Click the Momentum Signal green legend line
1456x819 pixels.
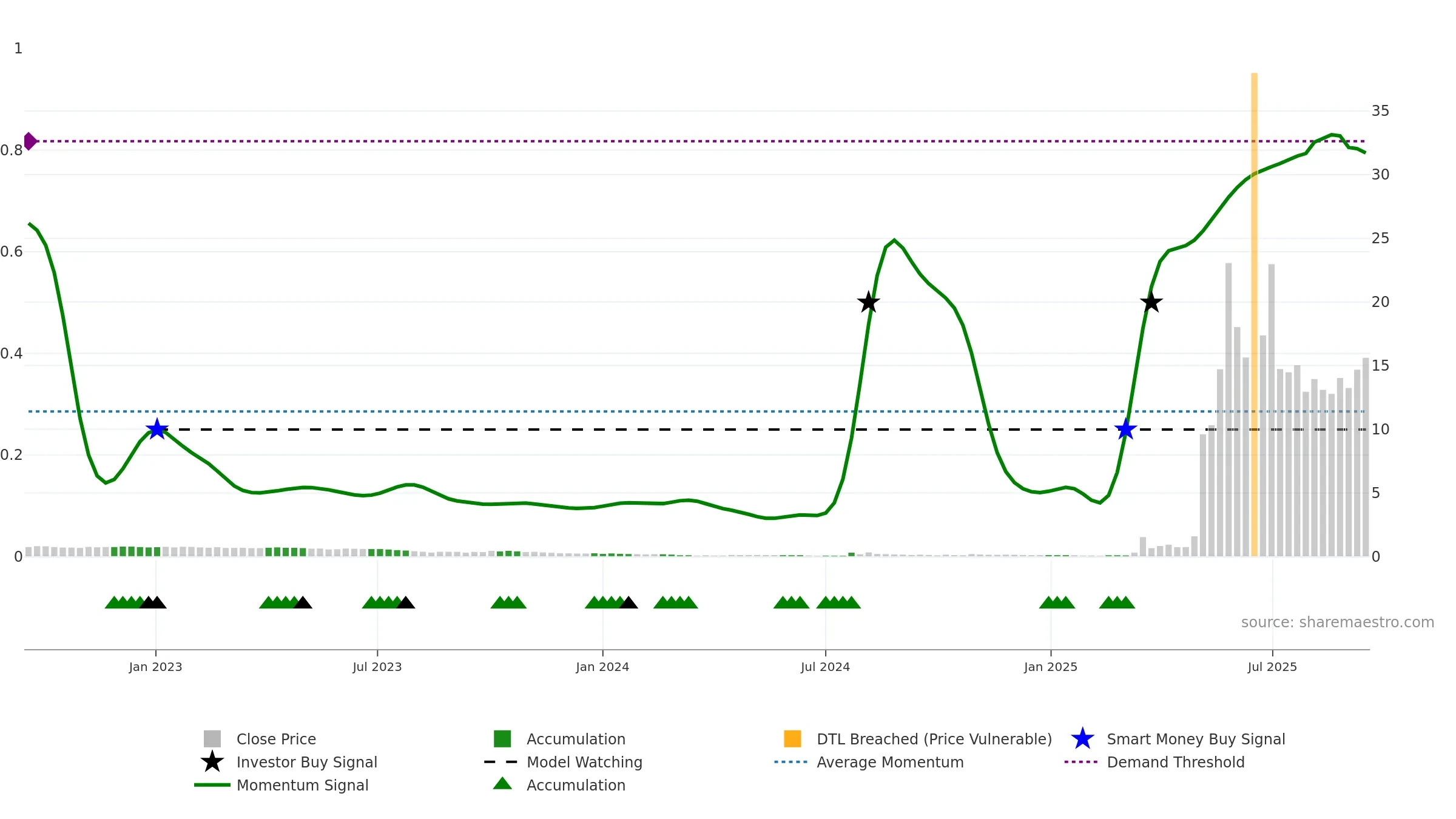coord(212,785)
